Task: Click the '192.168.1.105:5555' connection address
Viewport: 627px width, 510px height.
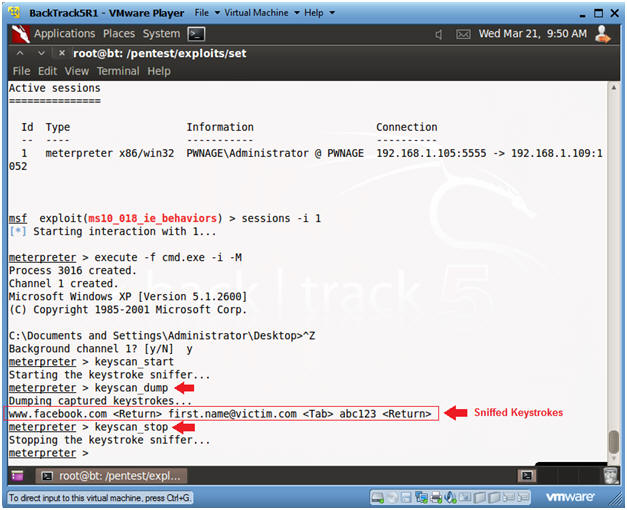Action: 431,153
